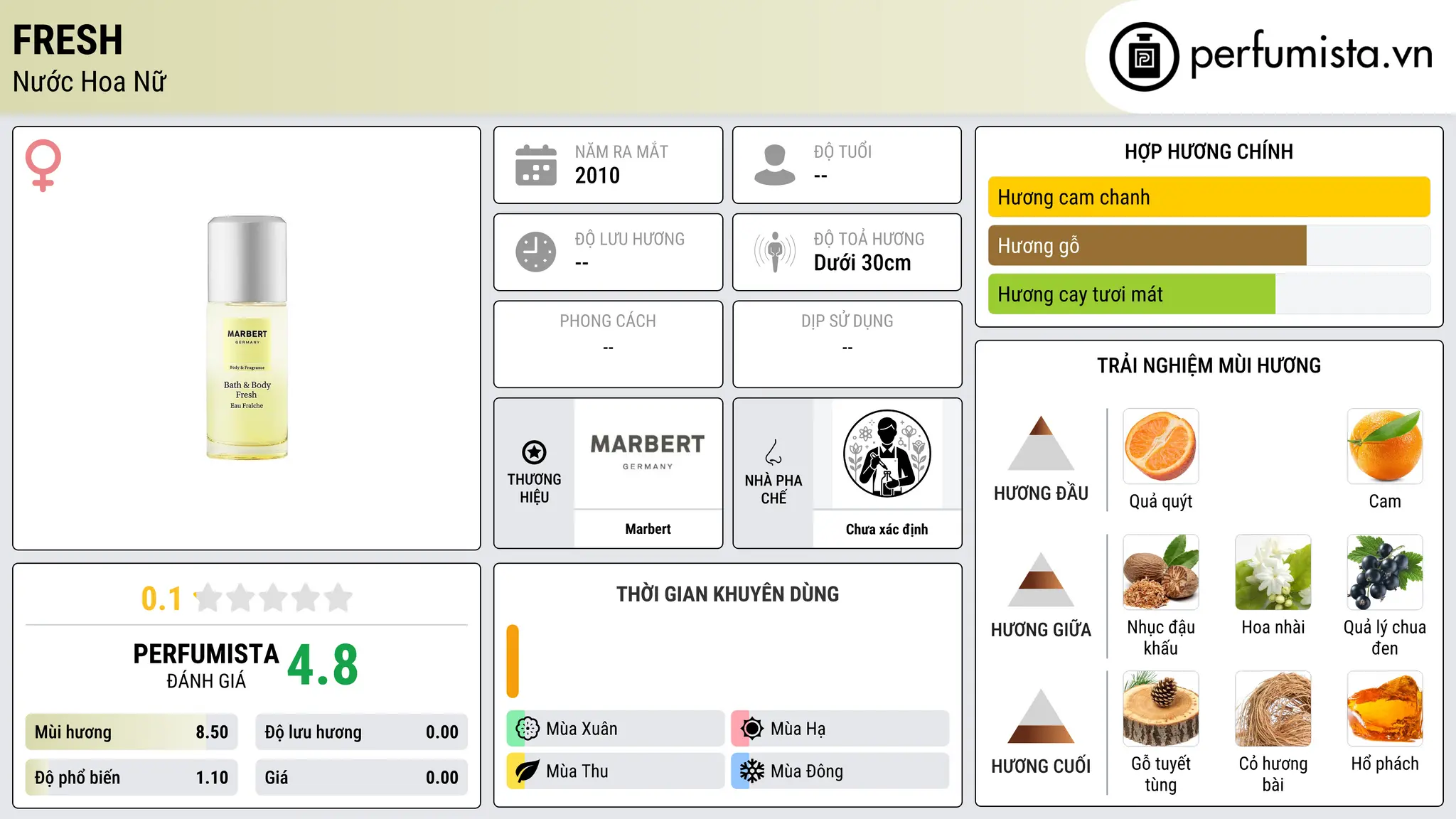Image resolution: width=1456 pixels, height=819 pixels.
Task: Click the calendar icon beside Năm ra mắt
Action: [x=536, y=165]
